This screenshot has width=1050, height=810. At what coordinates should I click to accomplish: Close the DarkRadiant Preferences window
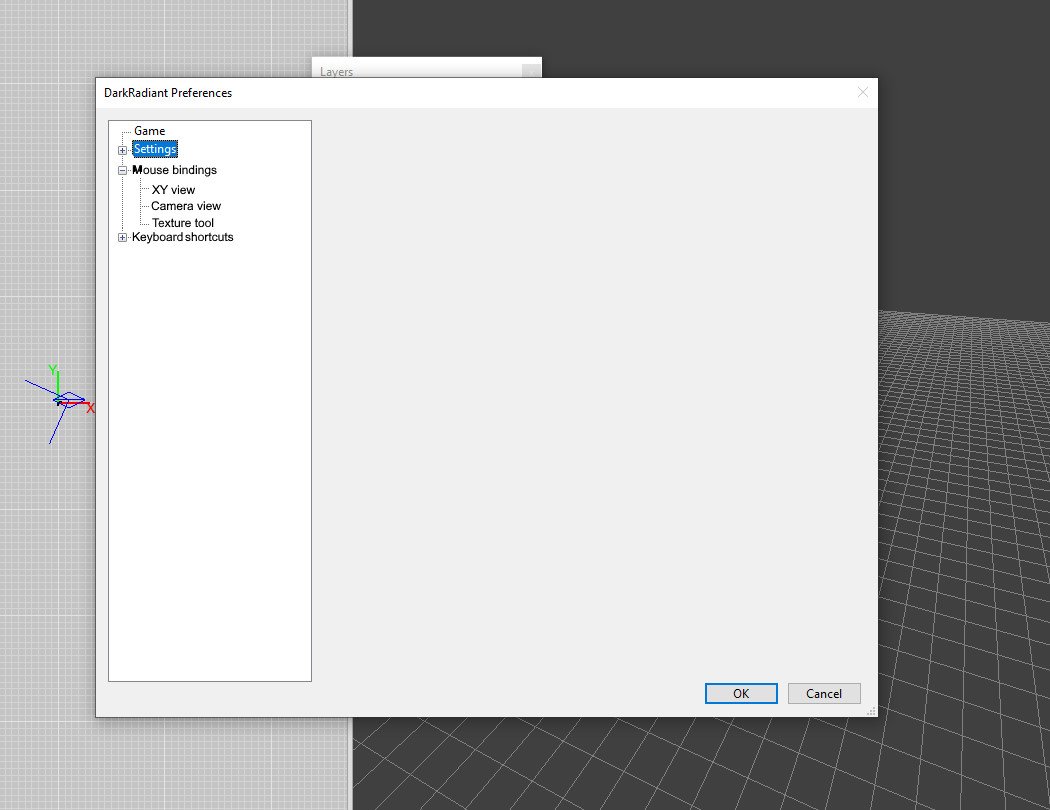pyautogui.click(x=862, y=92)
